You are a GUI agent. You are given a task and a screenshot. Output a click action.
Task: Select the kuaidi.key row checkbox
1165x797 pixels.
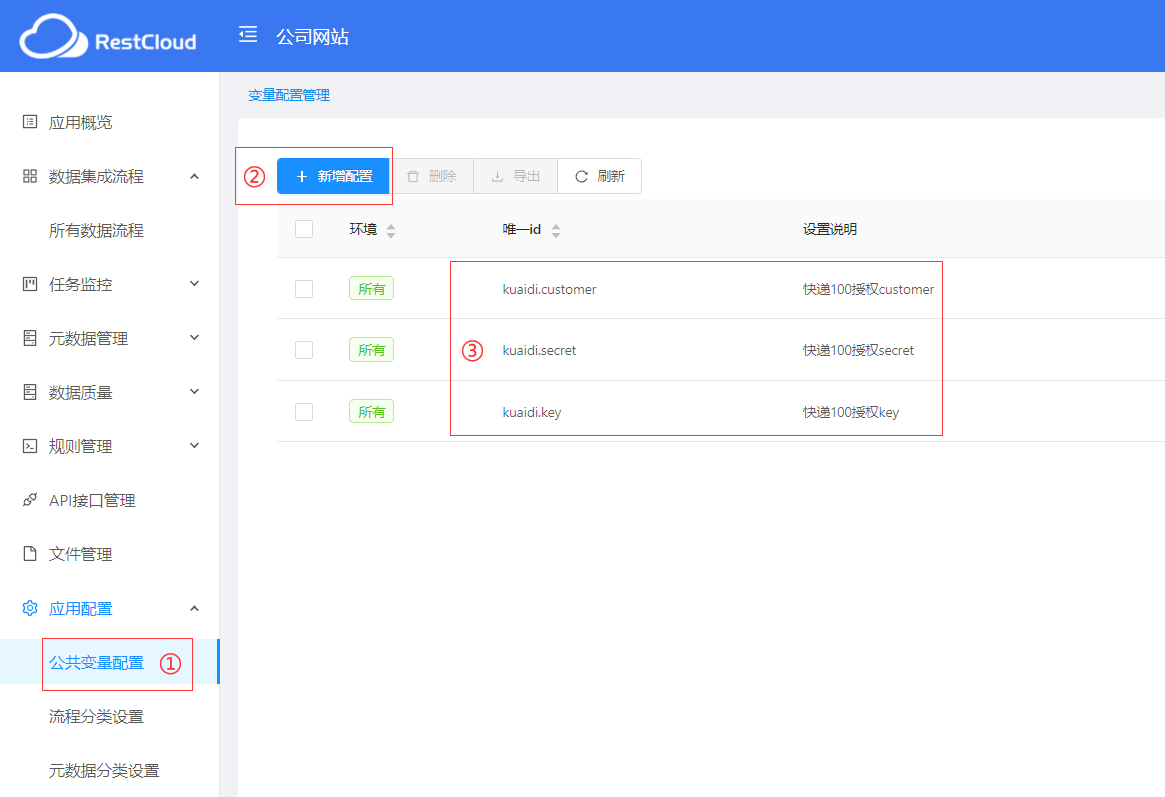coord(304,412)
